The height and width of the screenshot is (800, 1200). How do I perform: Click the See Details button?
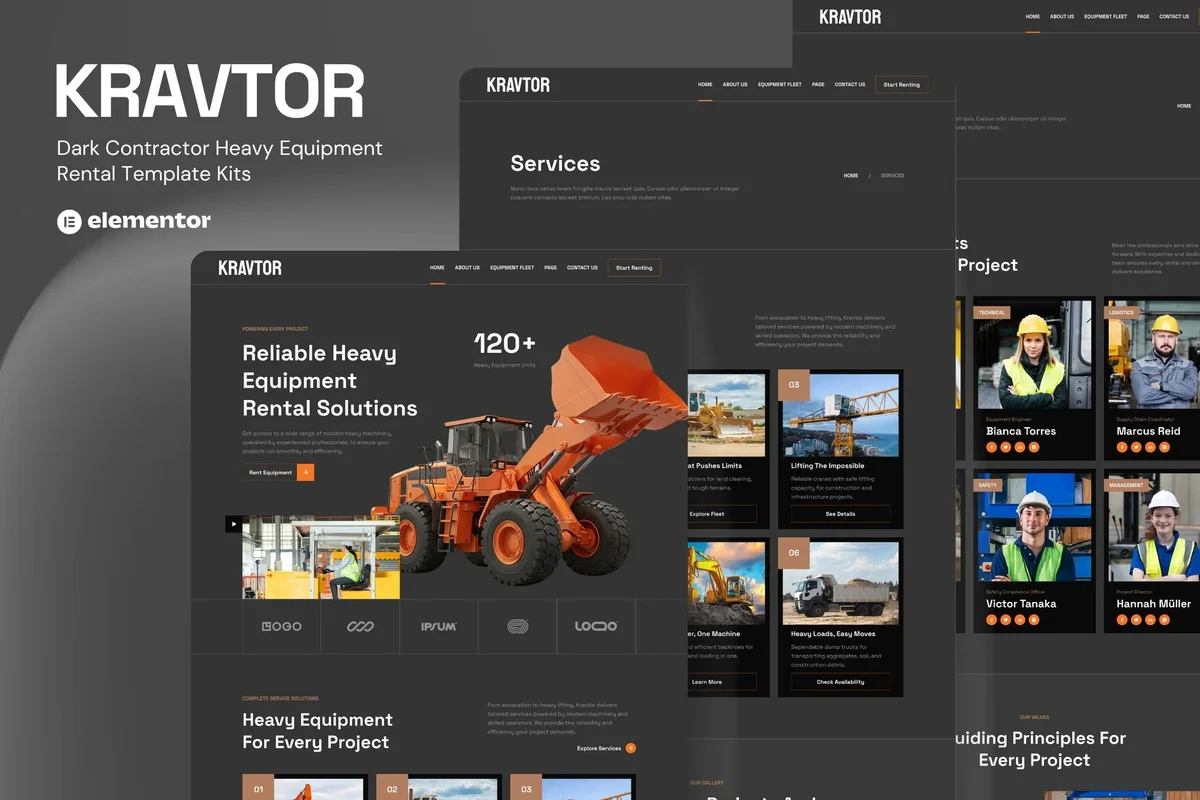point(840,514)
